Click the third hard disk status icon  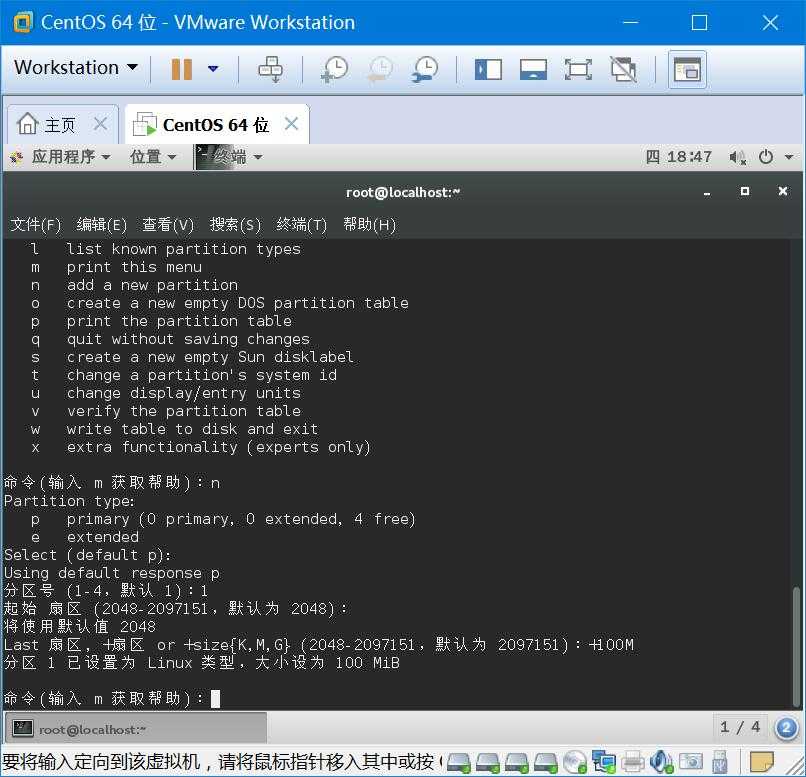(517, 762)
